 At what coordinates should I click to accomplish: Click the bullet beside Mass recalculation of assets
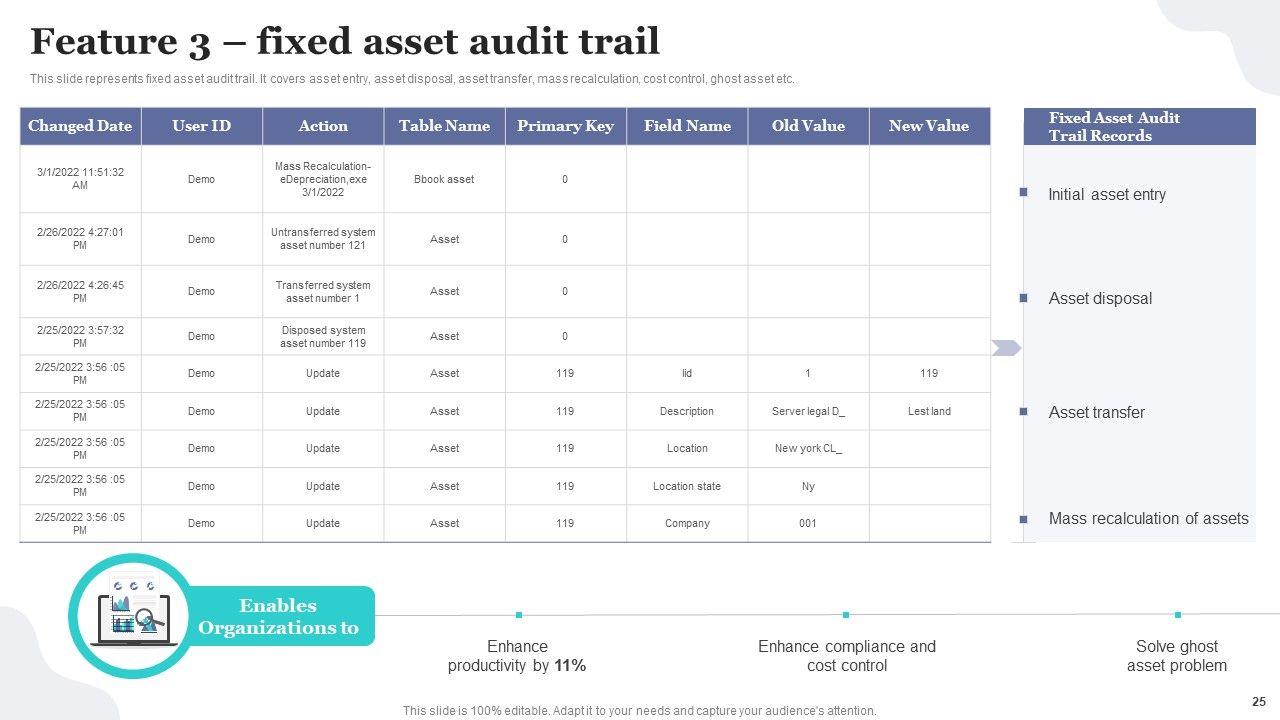tap(1023, 519)
